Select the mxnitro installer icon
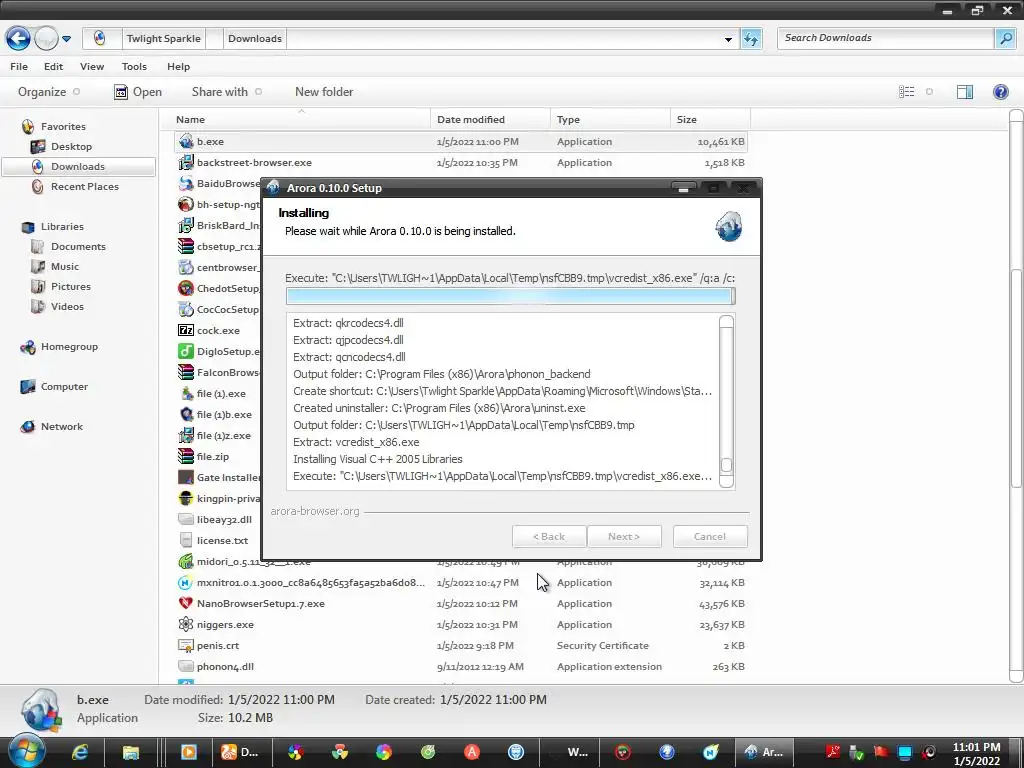 coord(186,583)
